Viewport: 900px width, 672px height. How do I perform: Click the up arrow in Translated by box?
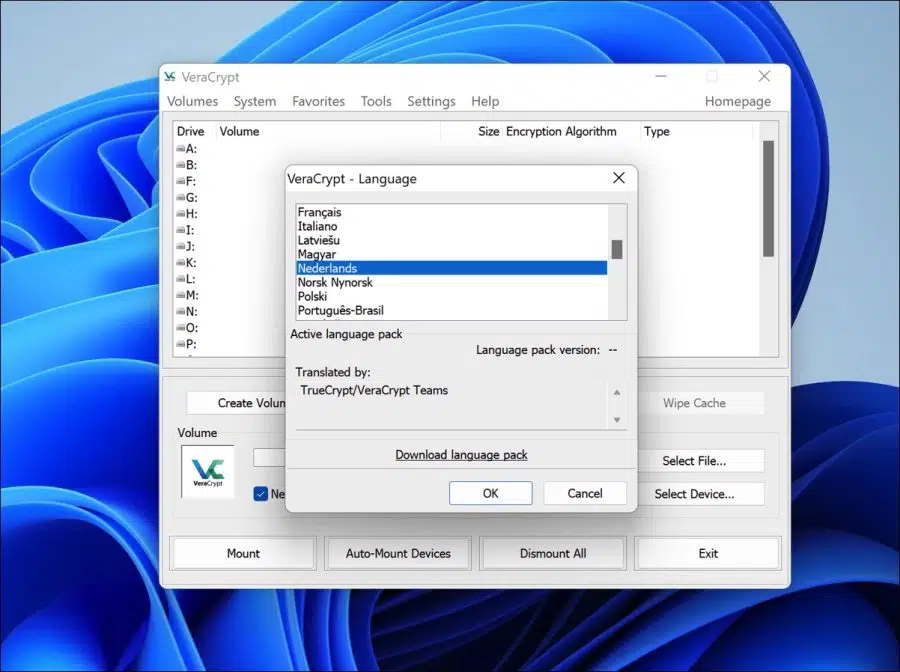(617, 393)
